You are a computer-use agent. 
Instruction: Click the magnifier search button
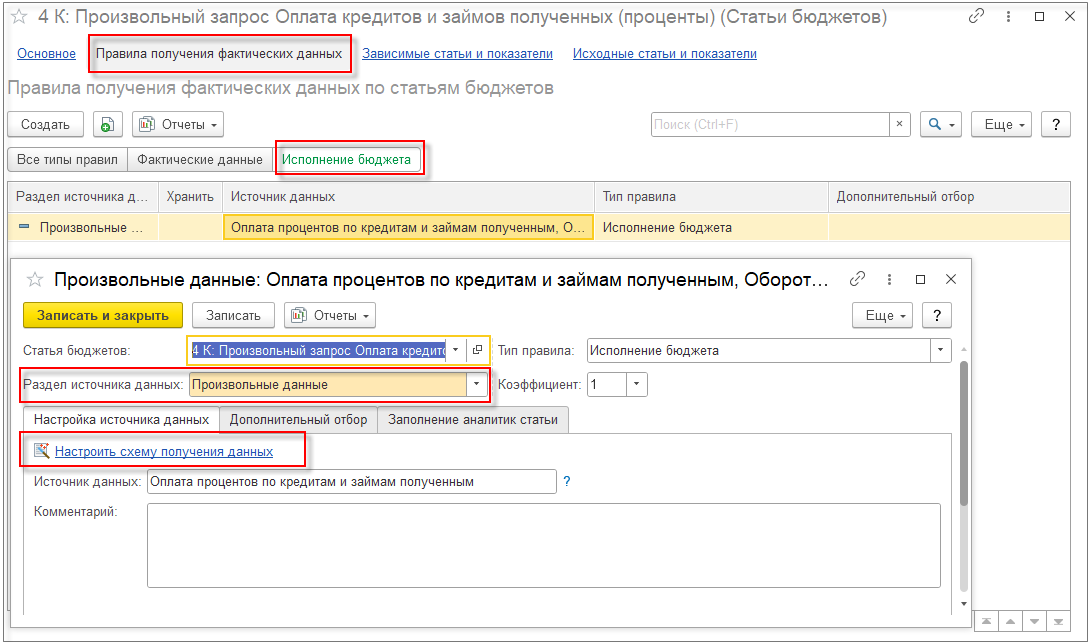coord(940,124)
